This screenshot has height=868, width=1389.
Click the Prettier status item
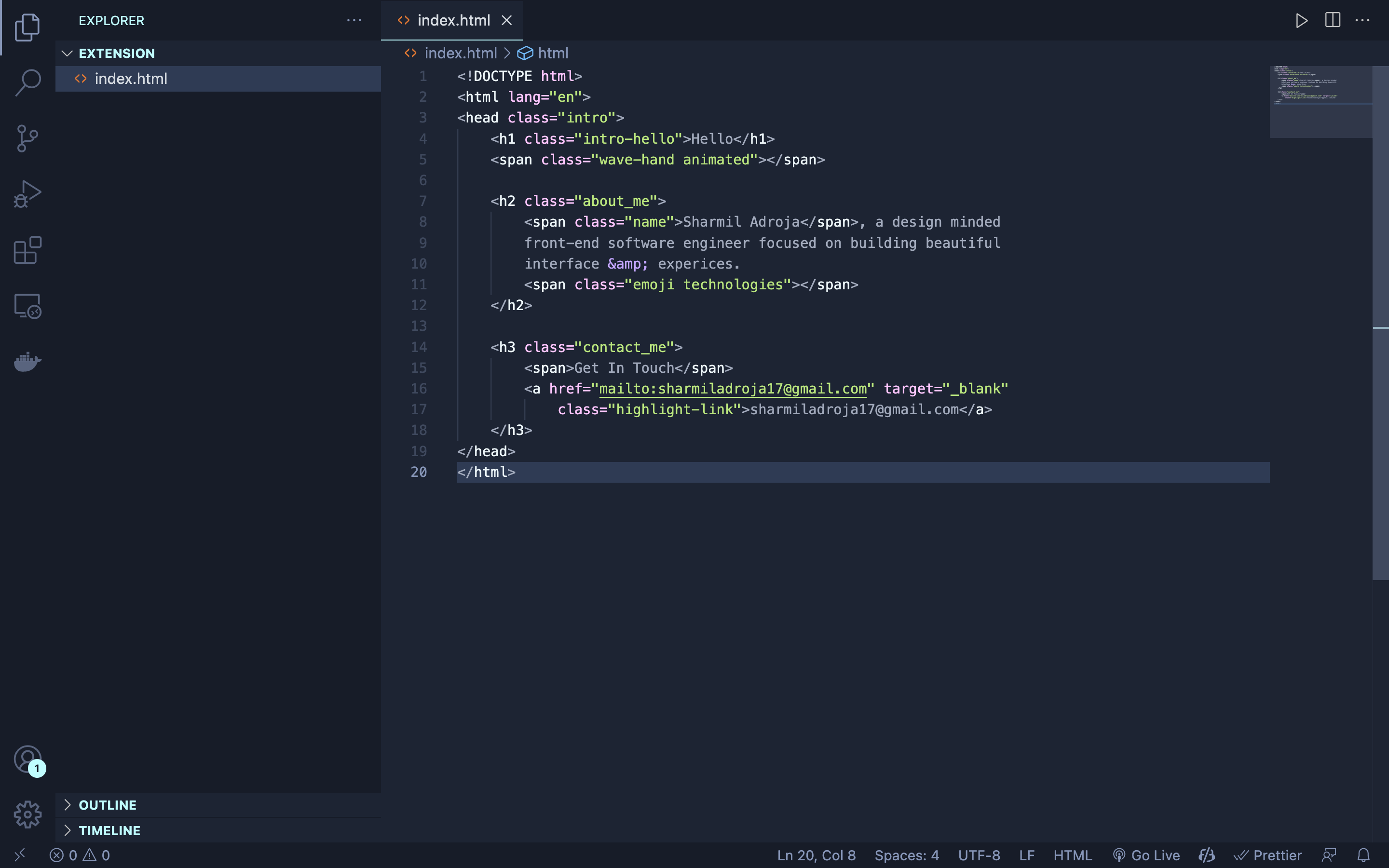coord(1267,855)
